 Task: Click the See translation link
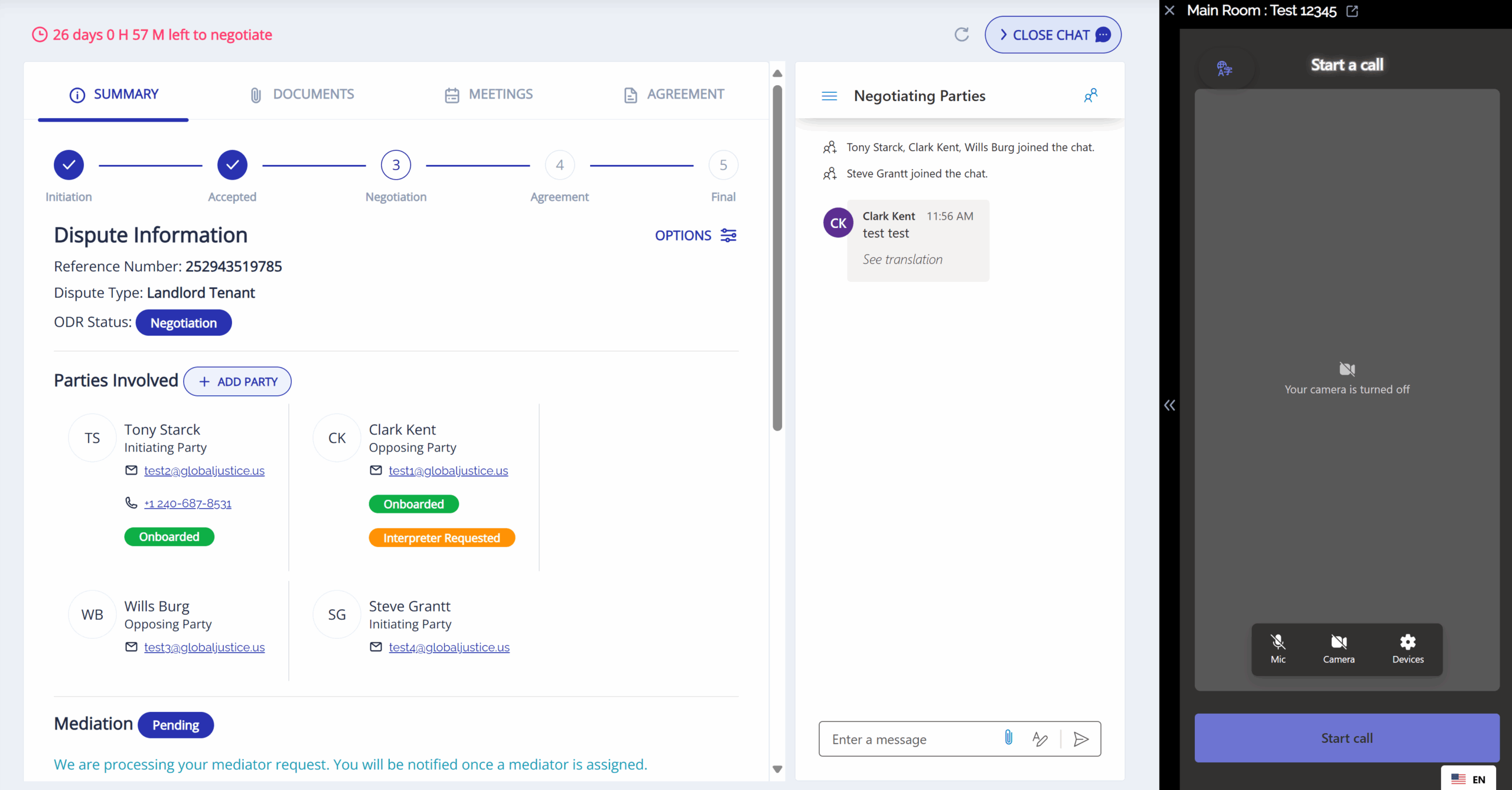902,259
